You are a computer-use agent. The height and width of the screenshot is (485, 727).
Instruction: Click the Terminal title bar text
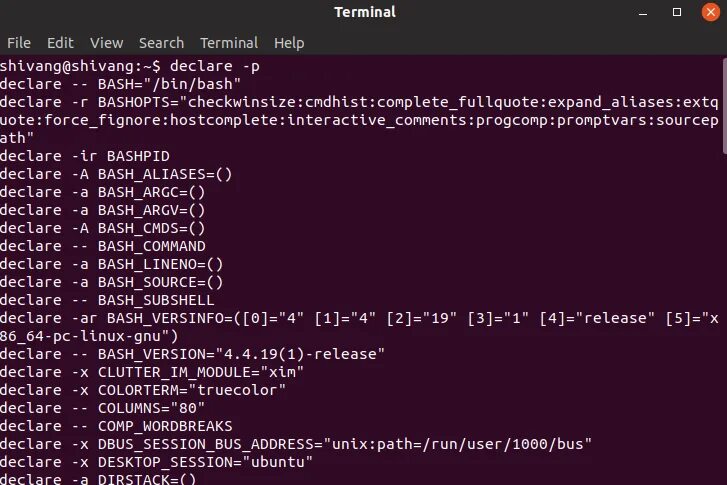(x=364, y=12)
